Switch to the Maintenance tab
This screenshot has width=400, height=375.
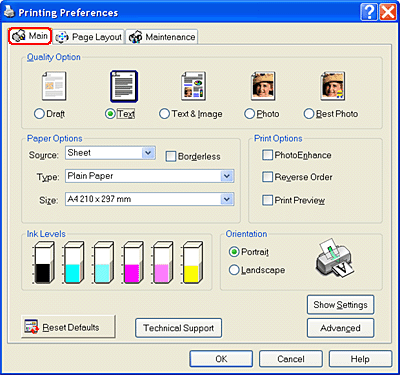coord(162,37)
